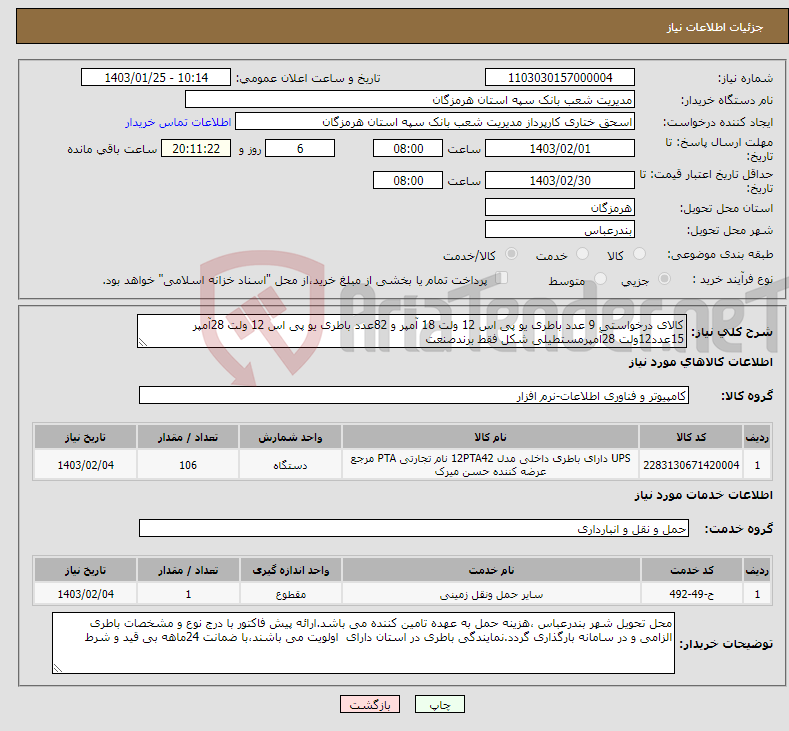Click the کد خدمت column header
Screen dimensions: 789x731
point(691,570)
